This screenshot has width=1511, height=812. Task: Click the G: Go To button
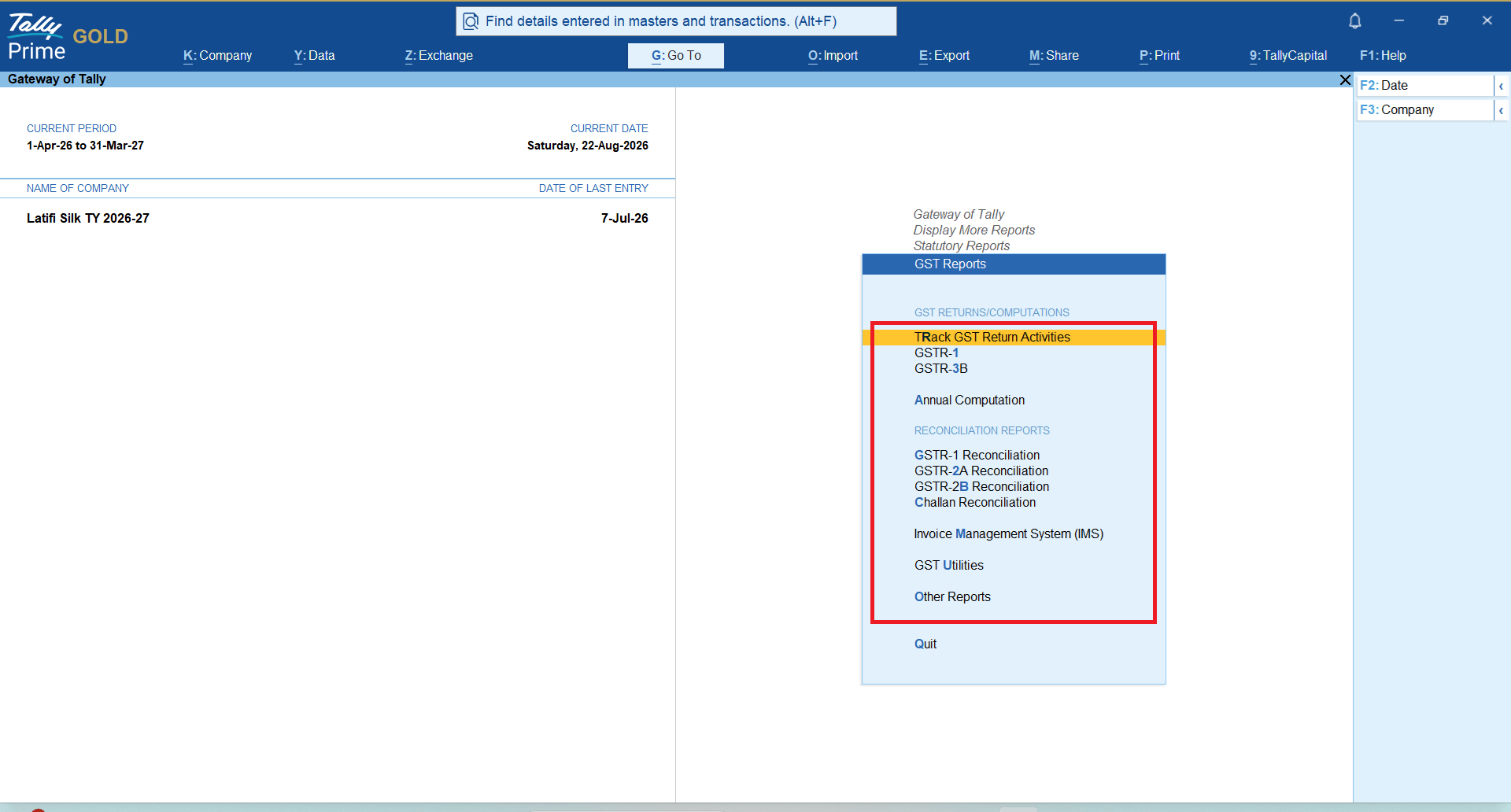[x=676, y=56]
